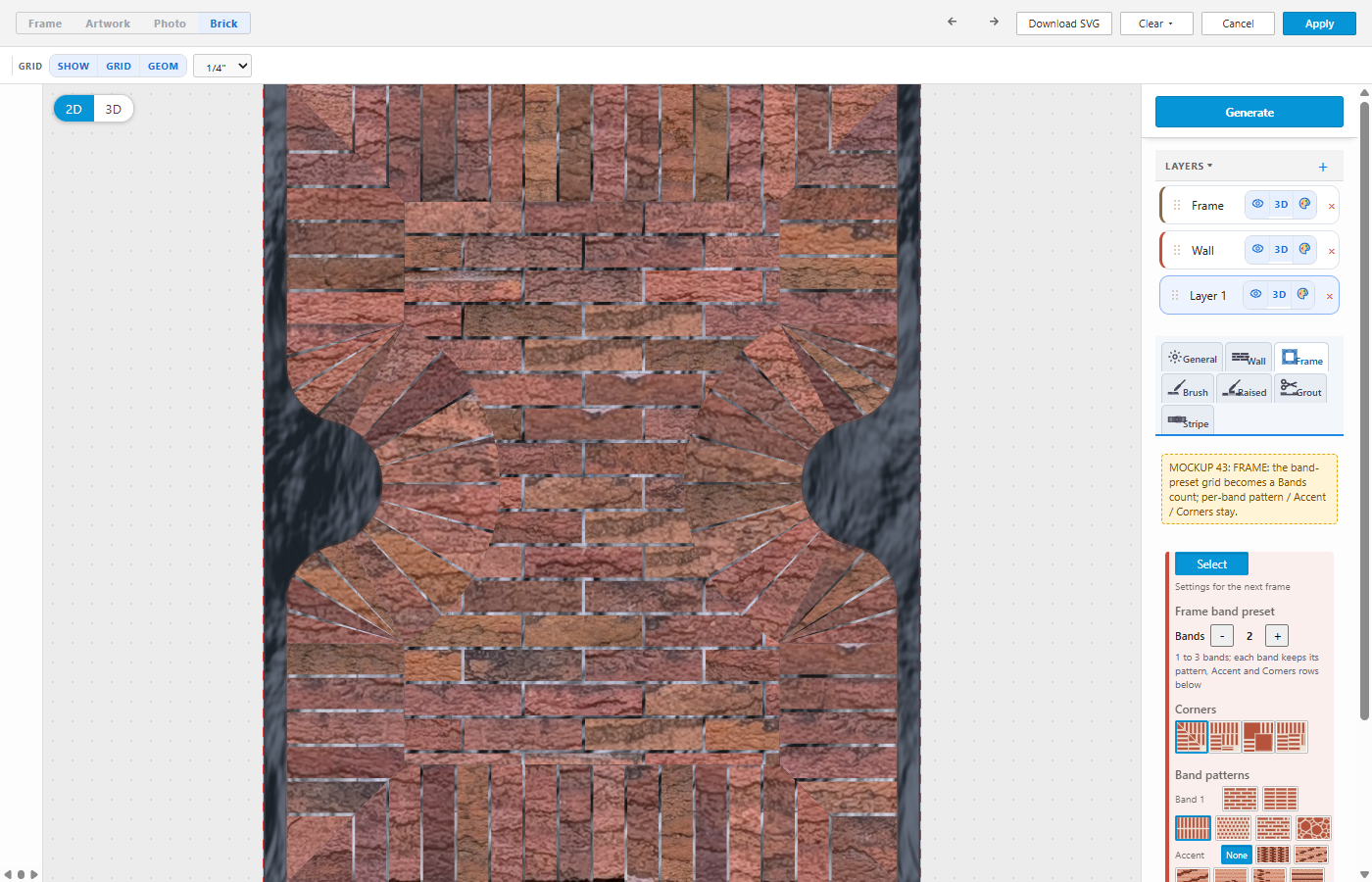
Task: Redo with the forward arrow
Action: 994,22
